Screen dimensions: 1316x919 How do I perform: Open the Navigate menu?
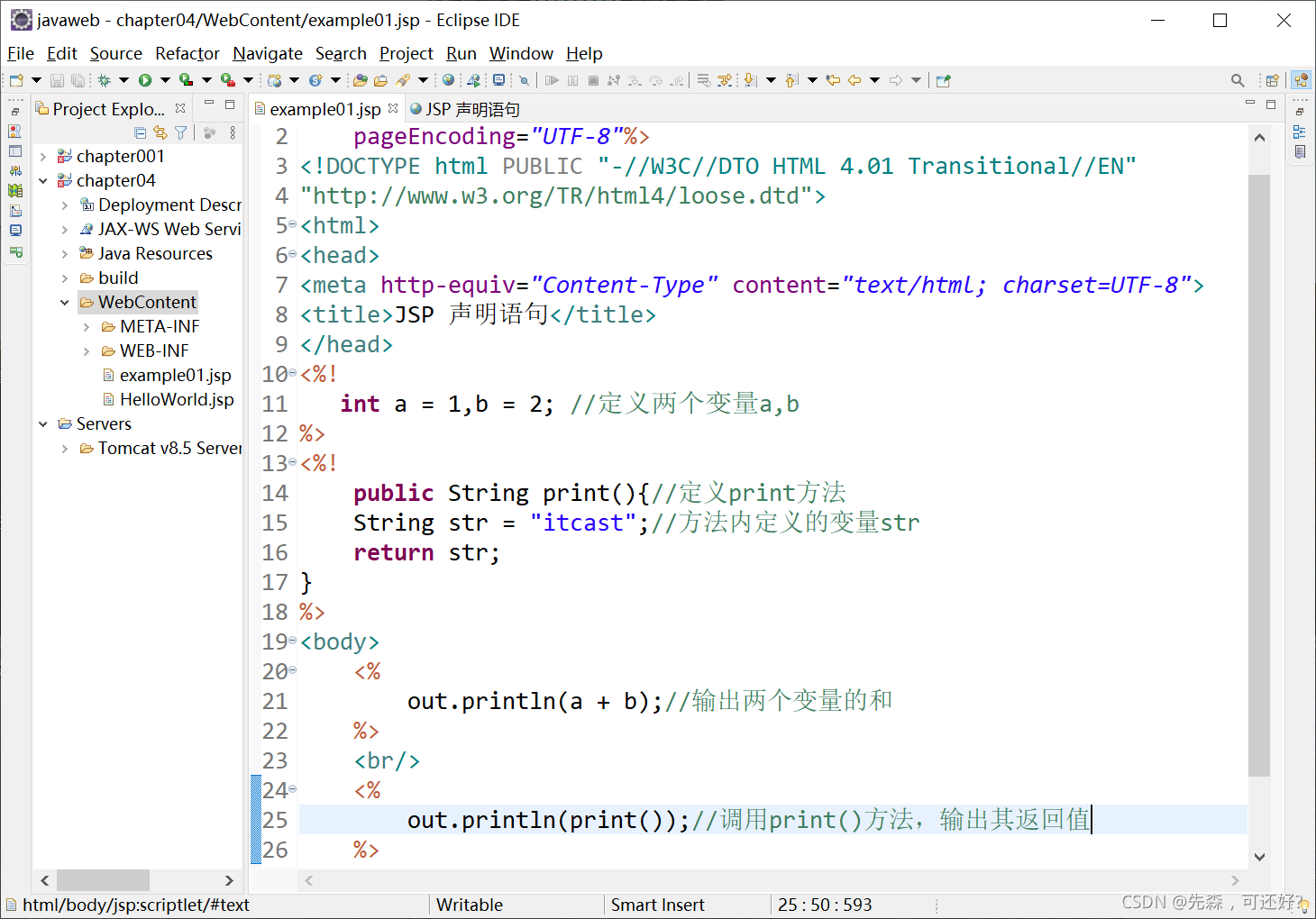tap(267, 53)
